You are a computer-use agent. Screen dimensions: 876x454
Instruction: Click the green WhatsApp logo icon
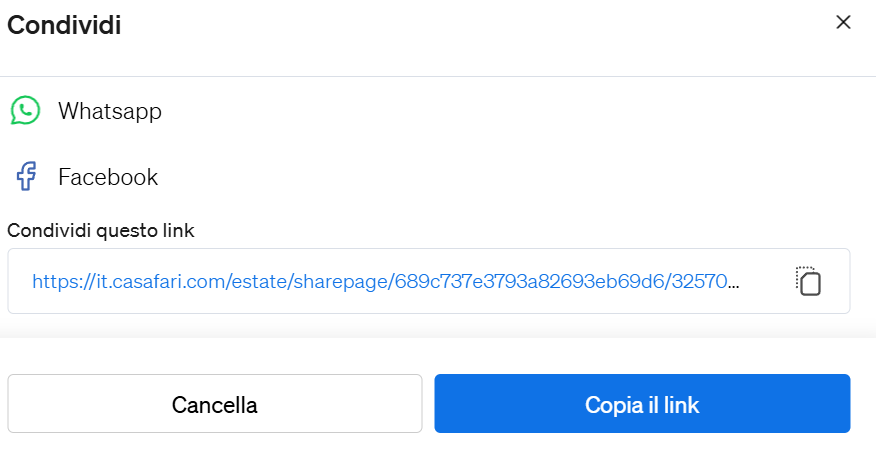pos(25,110)
